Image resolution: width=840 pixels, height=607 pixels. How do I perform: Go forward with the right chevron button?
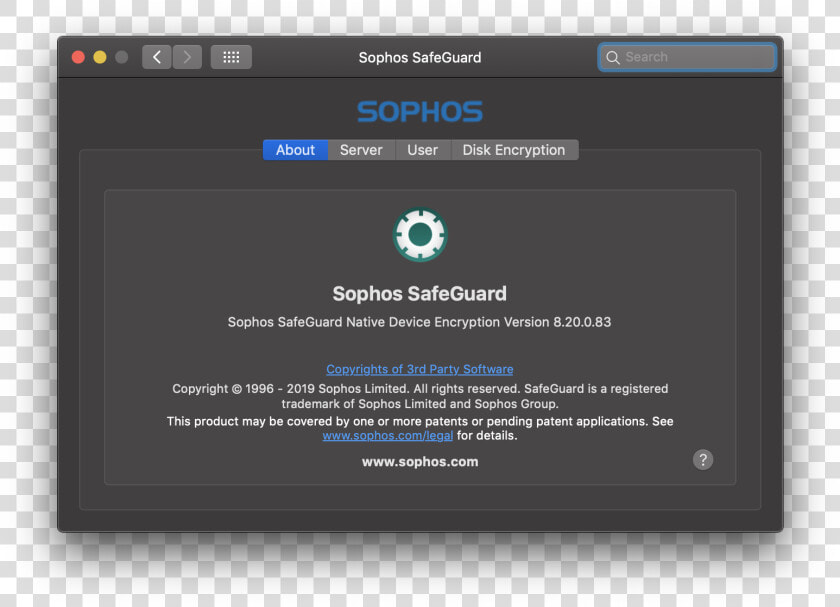click(187, 57)
